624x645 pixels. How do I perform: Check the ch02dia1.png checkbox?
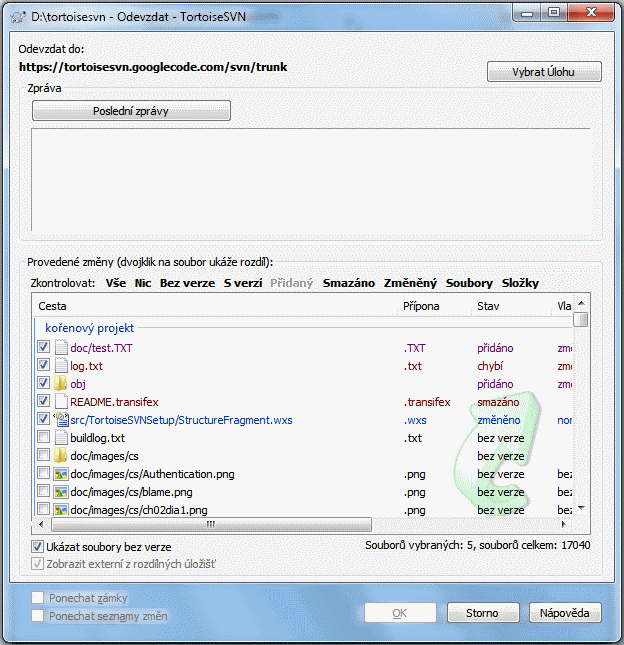43,509
